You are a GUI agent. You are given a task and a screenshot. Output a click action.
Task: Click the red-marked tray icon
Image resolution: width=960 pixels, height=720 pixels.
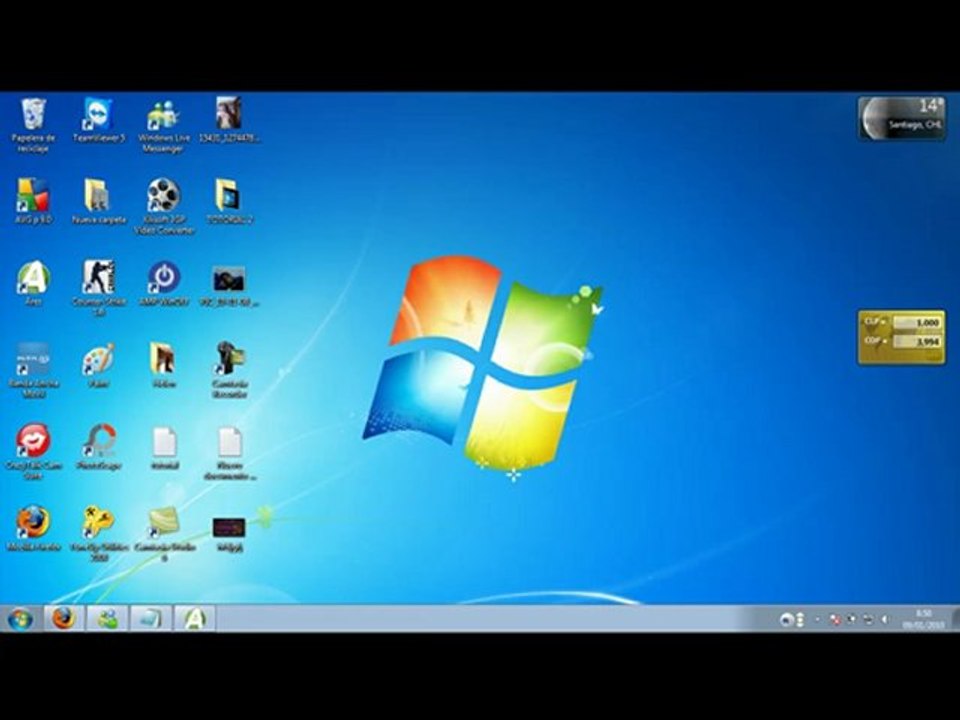pos(835,620)
